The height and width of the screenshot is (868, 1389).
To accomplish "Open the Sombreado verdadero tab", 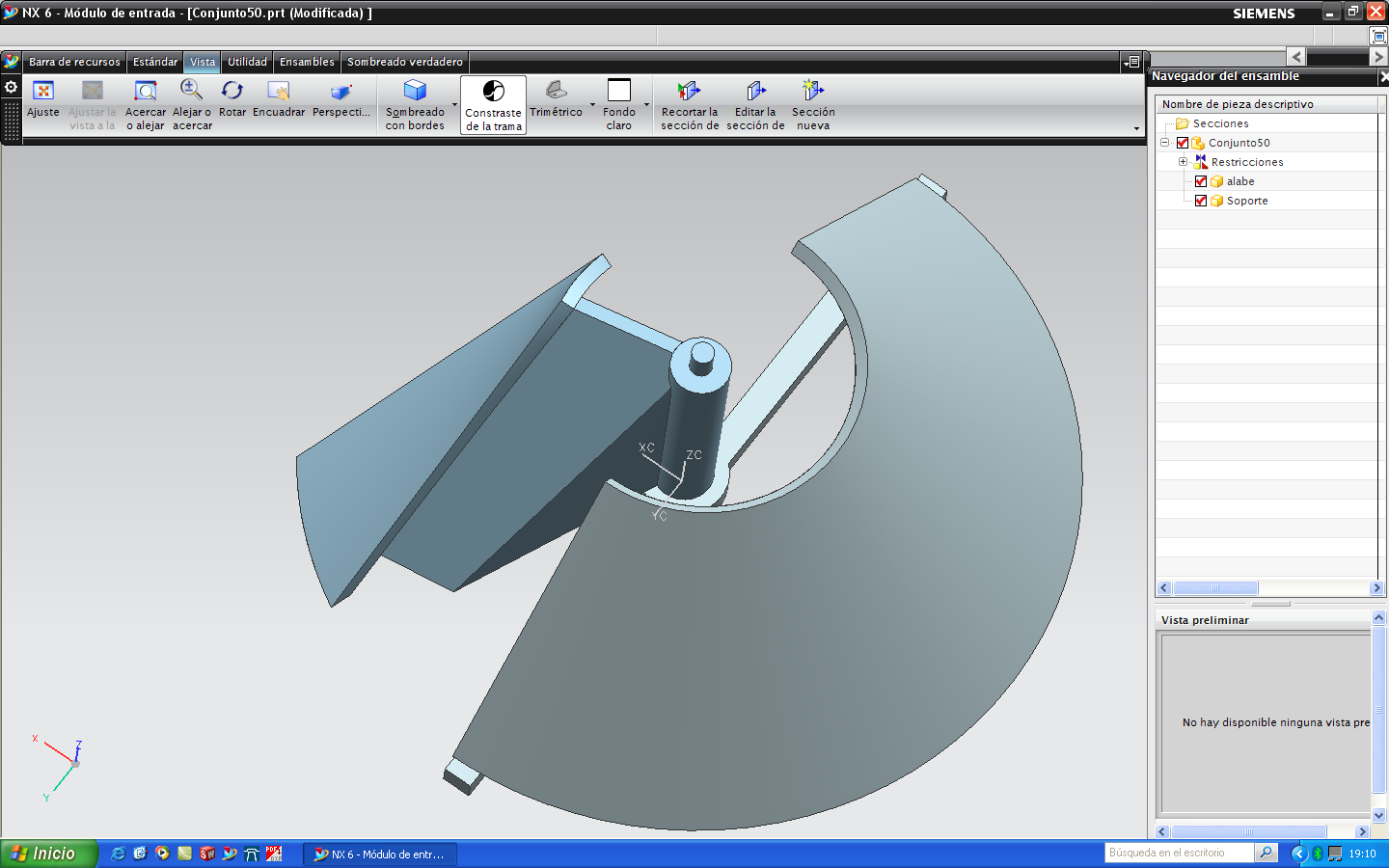I will tap(405, 62).
